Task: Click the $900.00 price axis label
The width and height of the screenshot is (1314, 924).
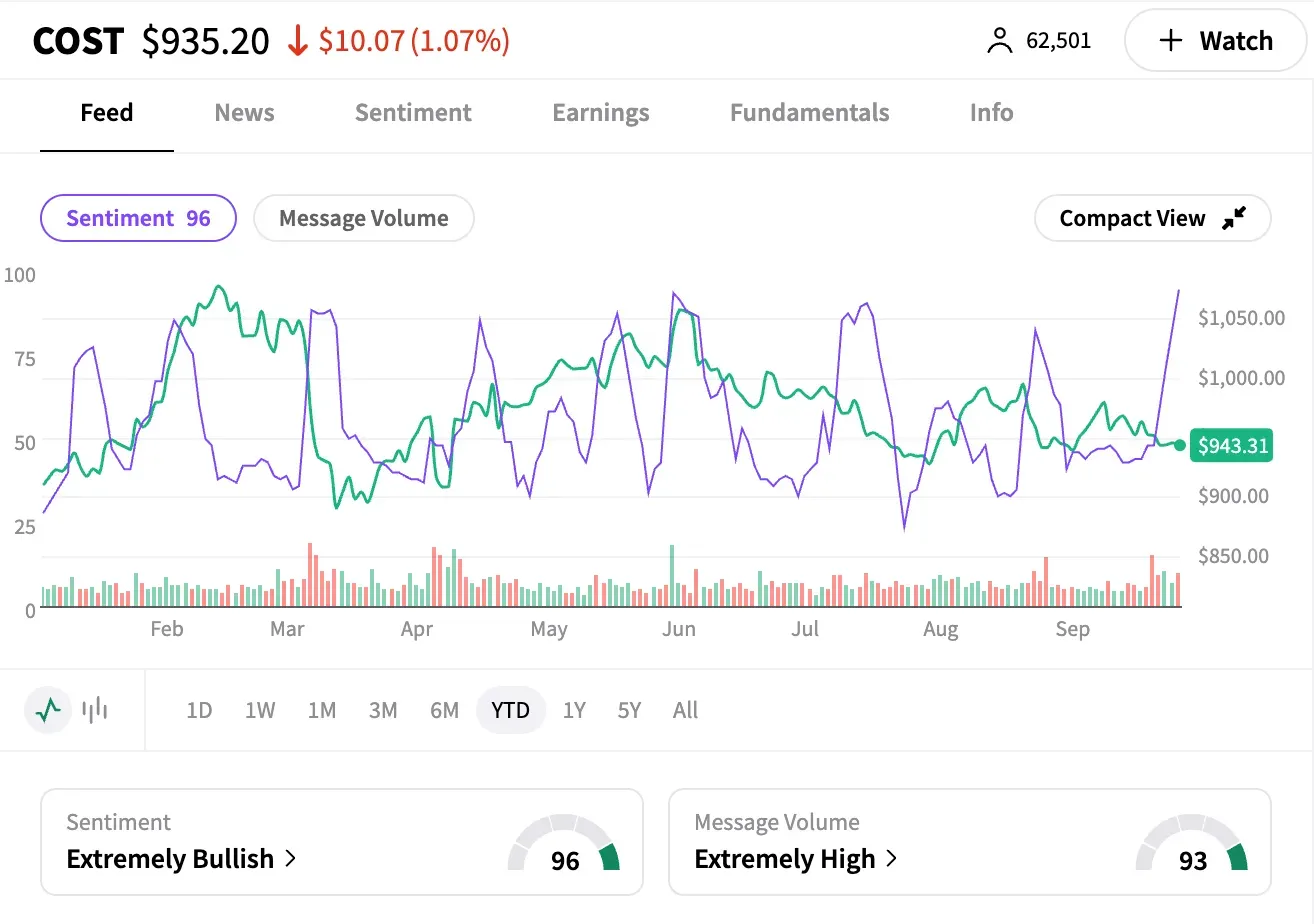Action: click(1233, 496)
